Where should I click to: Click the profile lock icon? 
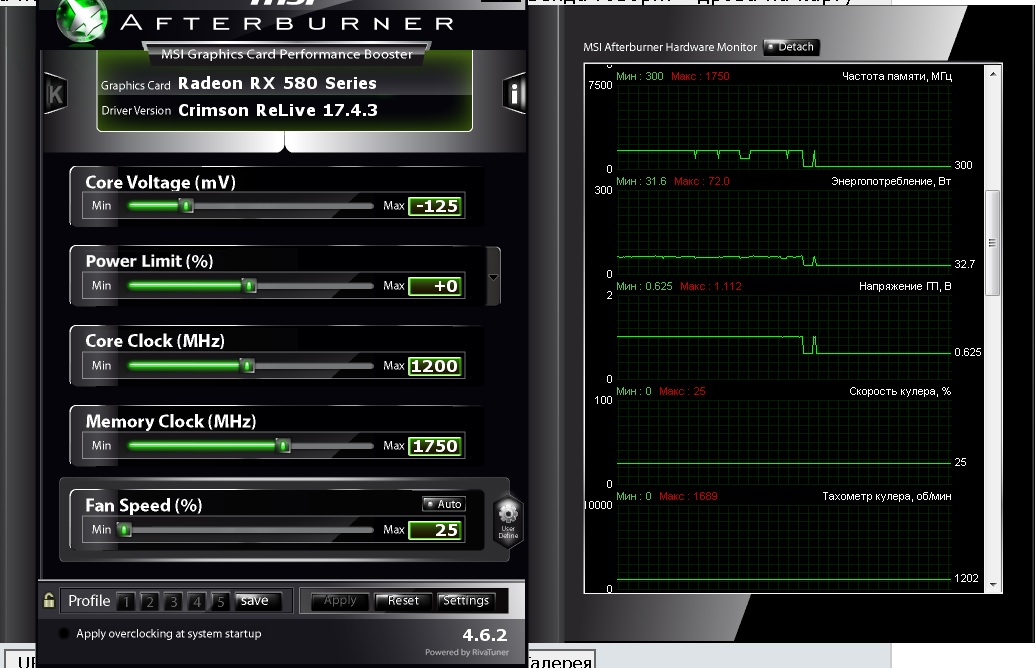(x=49, y=600)
